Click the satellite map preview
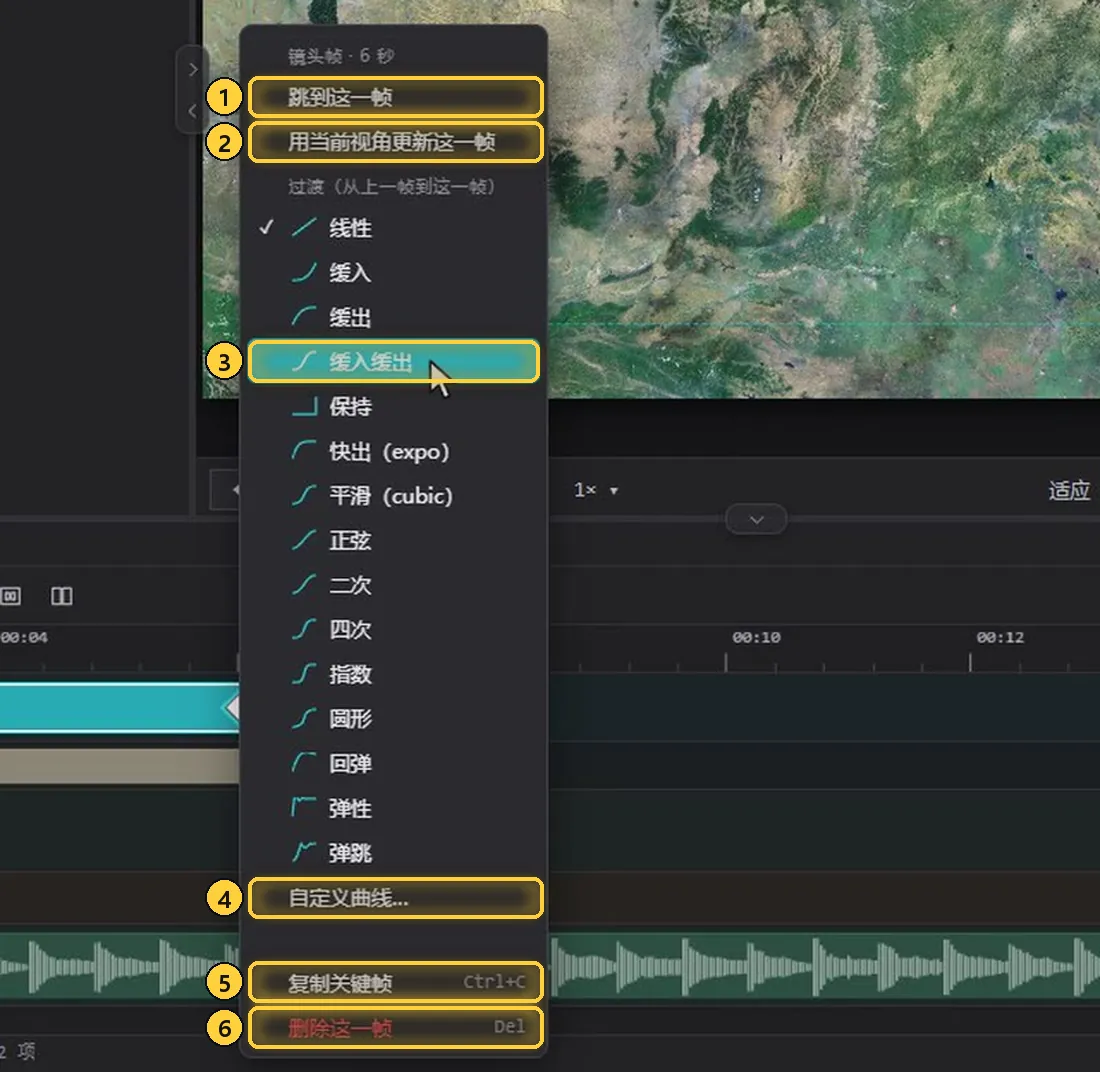1100x1072 pixels. [824, 199]
